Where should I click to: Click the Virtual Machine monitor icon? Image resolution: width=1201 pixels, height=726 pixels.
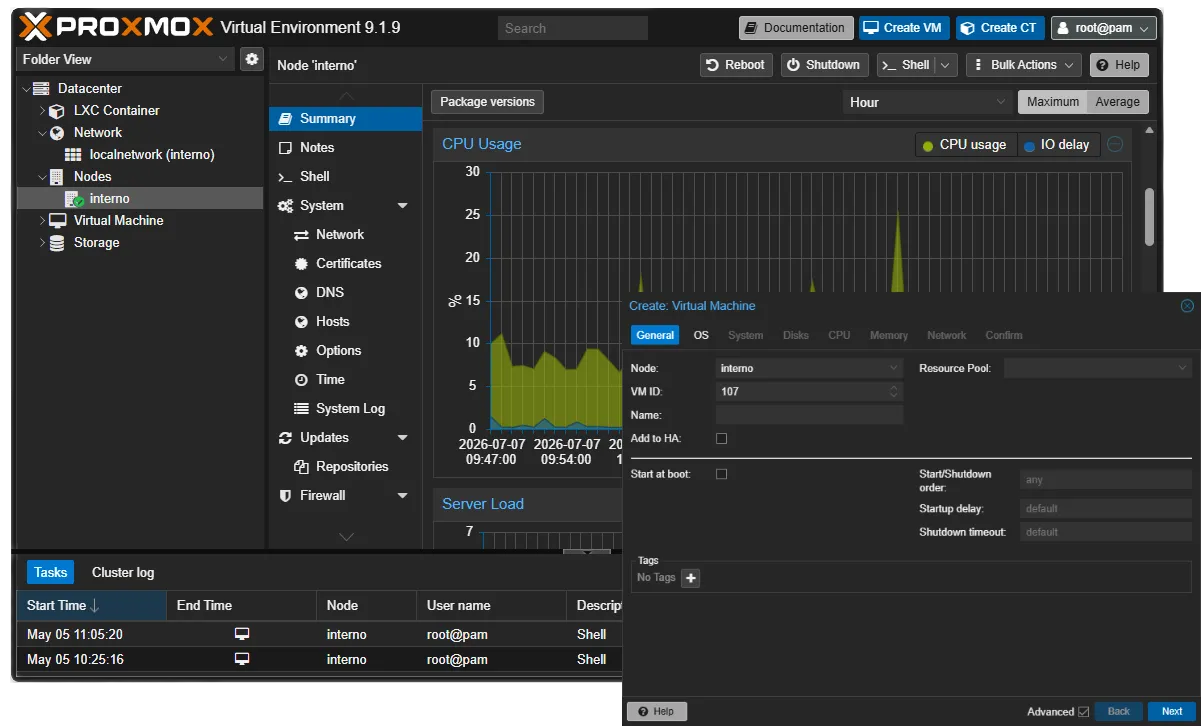[57, 221]
